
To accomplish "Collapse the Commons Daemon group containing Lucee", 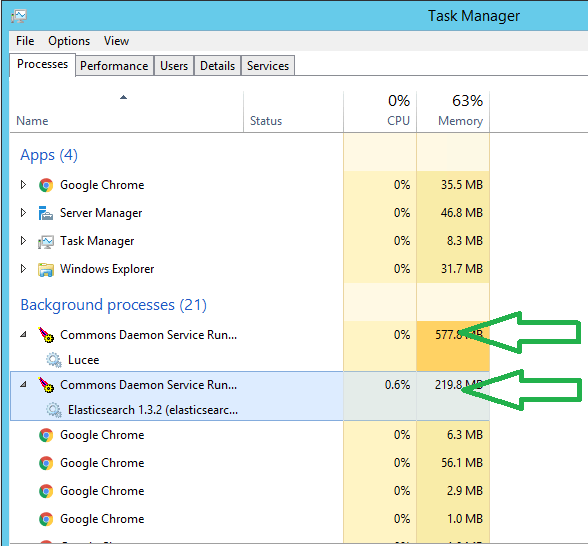I will [x=23, y=334].
